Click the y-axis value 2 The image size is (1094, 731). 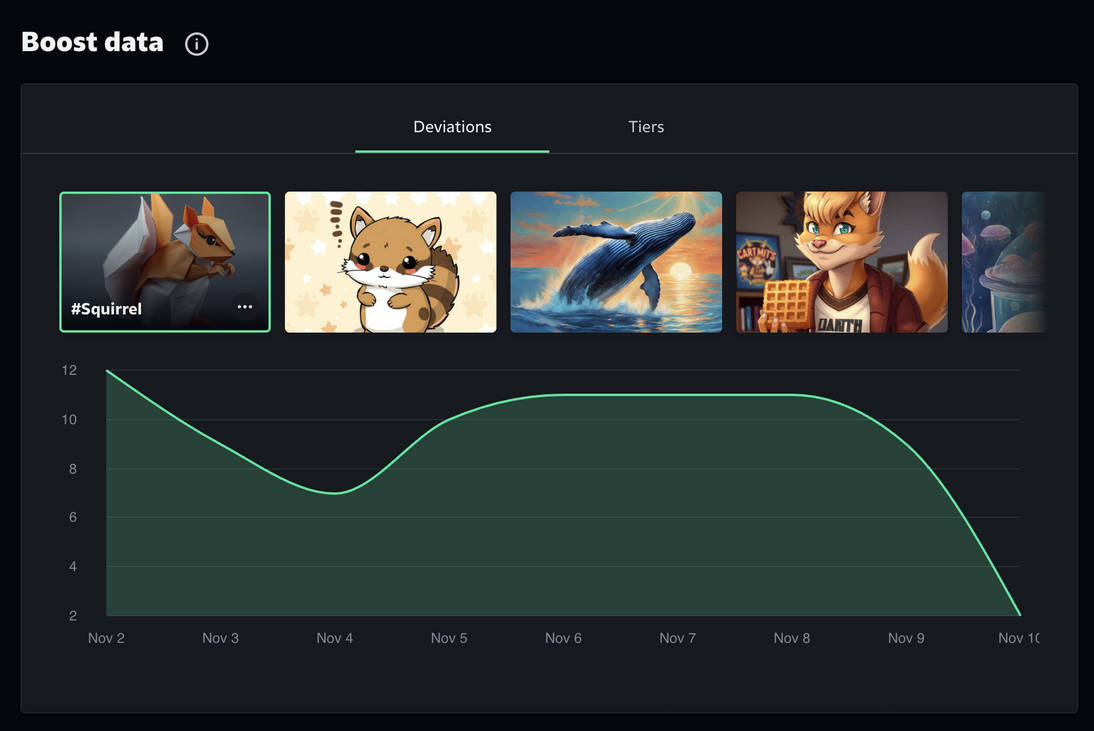[73, 616]
